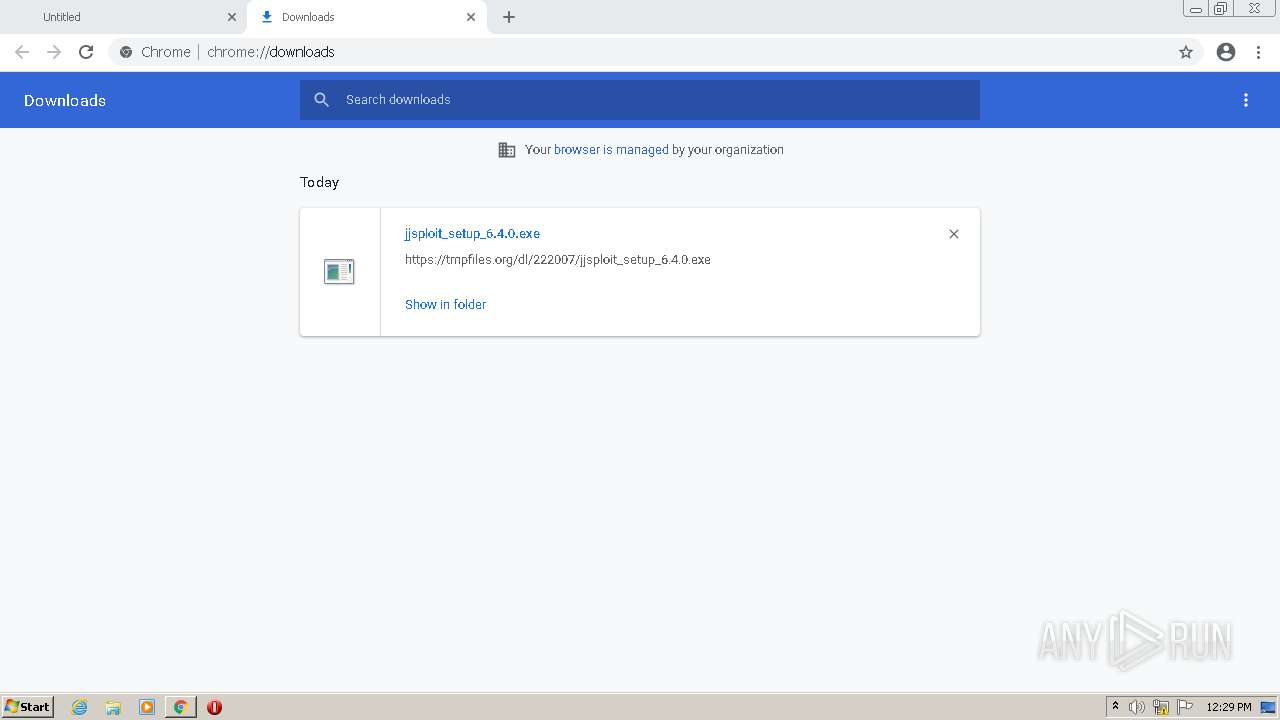Open Windows Explorer folder in taskbar

click(x=113, y=707)
